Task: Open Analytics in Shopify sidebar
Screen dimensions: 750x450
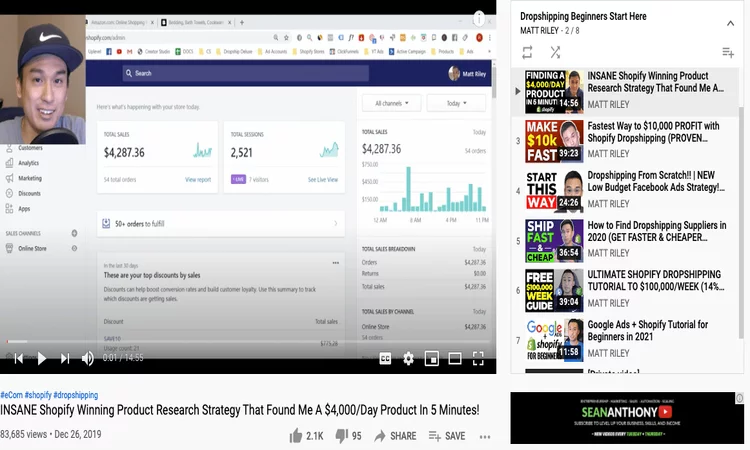Action: 28,163
